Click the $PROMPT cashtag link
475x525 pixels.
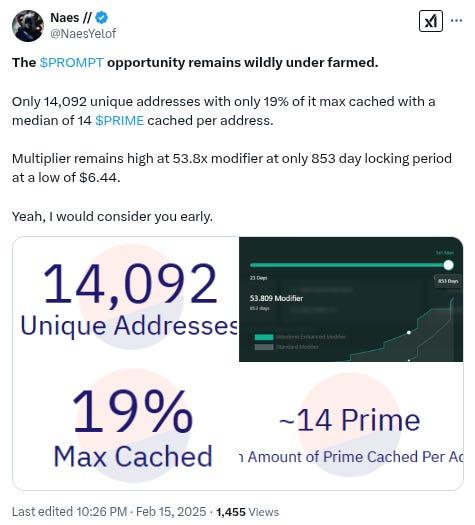pyautogui.click(x=71, y=62)
